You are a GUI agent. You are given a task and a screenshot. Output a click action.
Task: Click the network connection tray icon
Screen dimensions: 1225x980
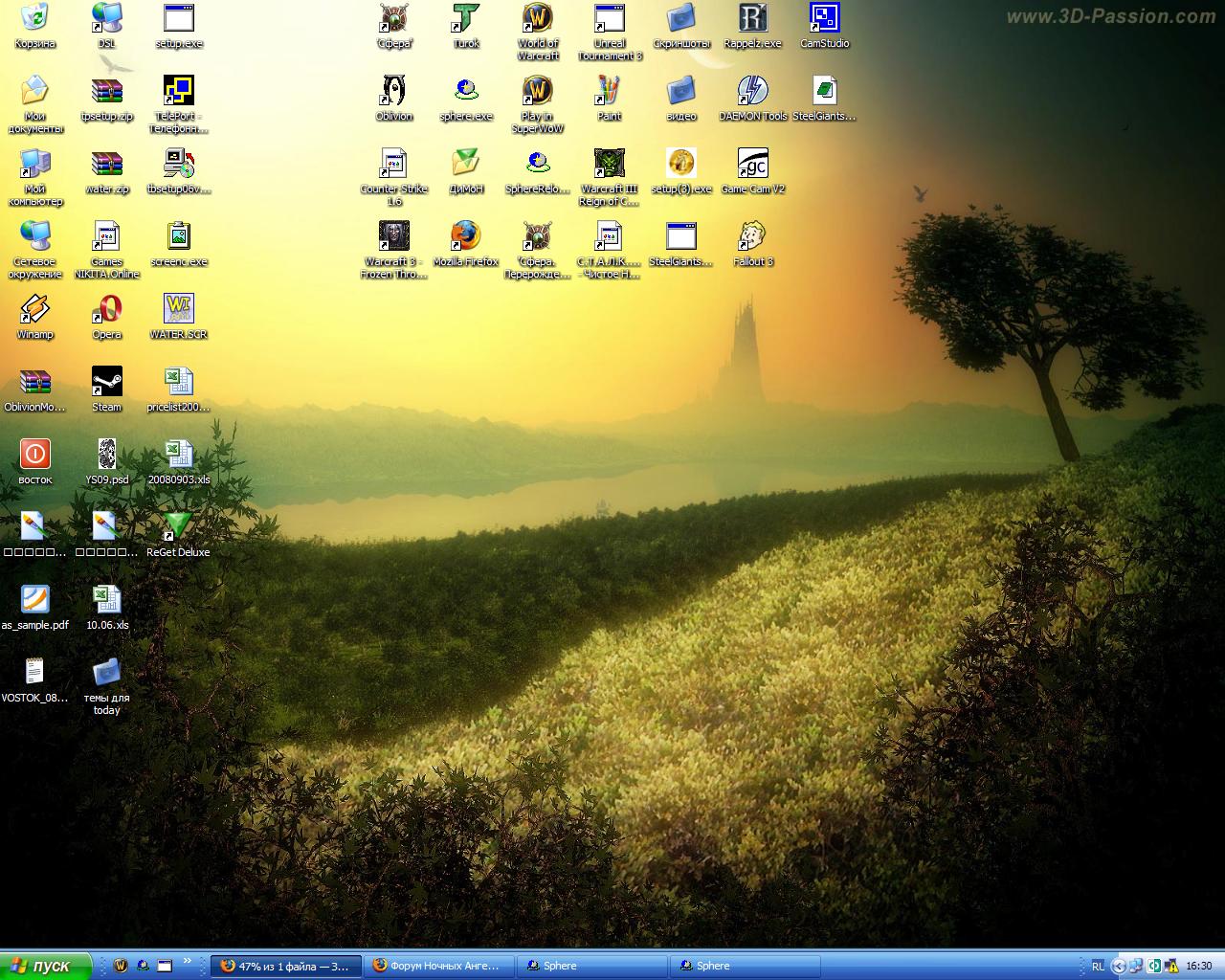[x=1137, y=966]
